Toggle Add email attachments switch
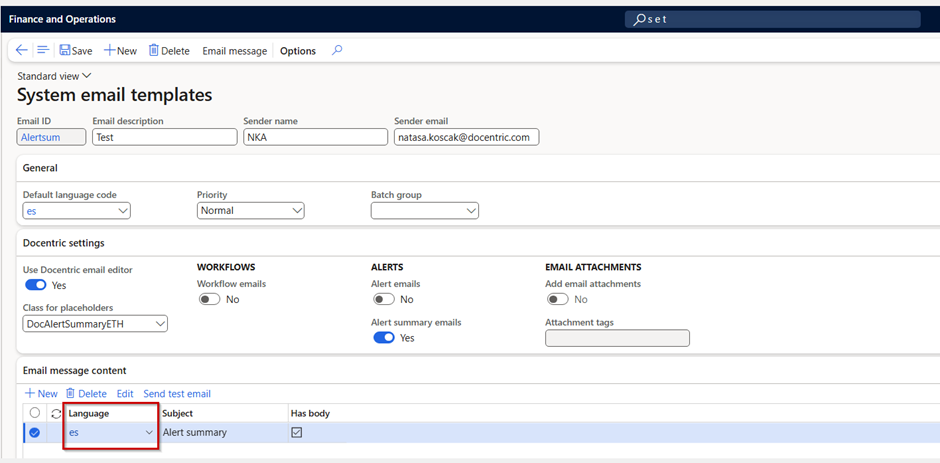 (x=558, y=299)
